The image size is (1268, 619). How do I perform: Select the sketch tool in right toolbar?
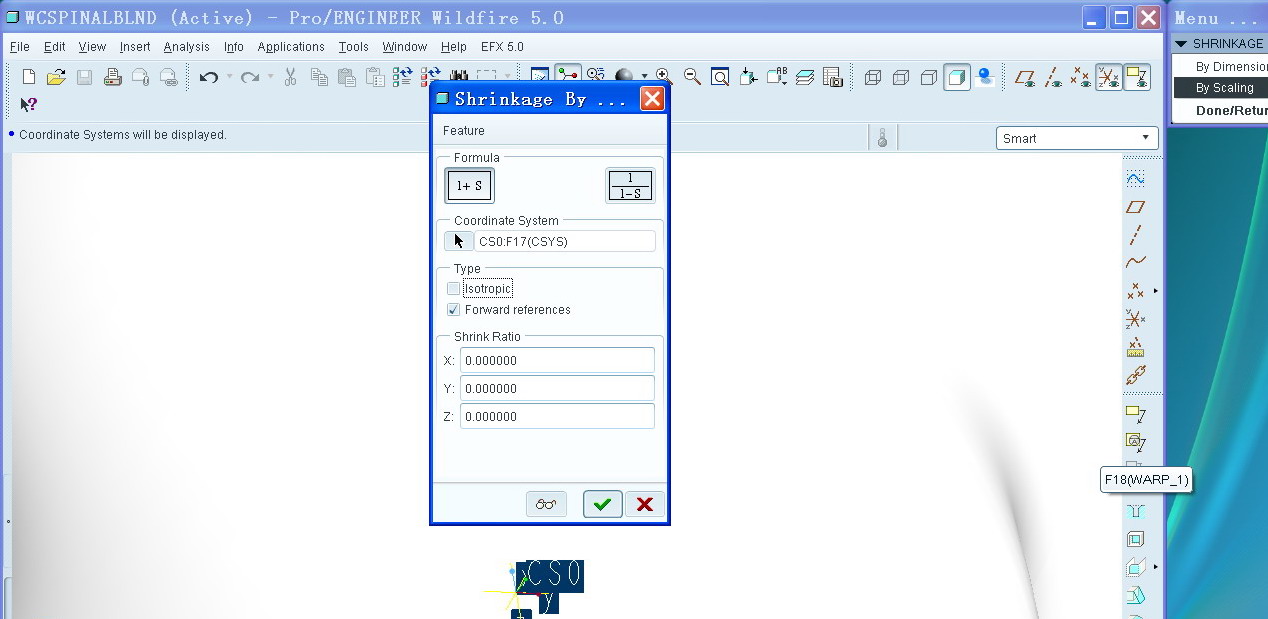coord(1135,179)
